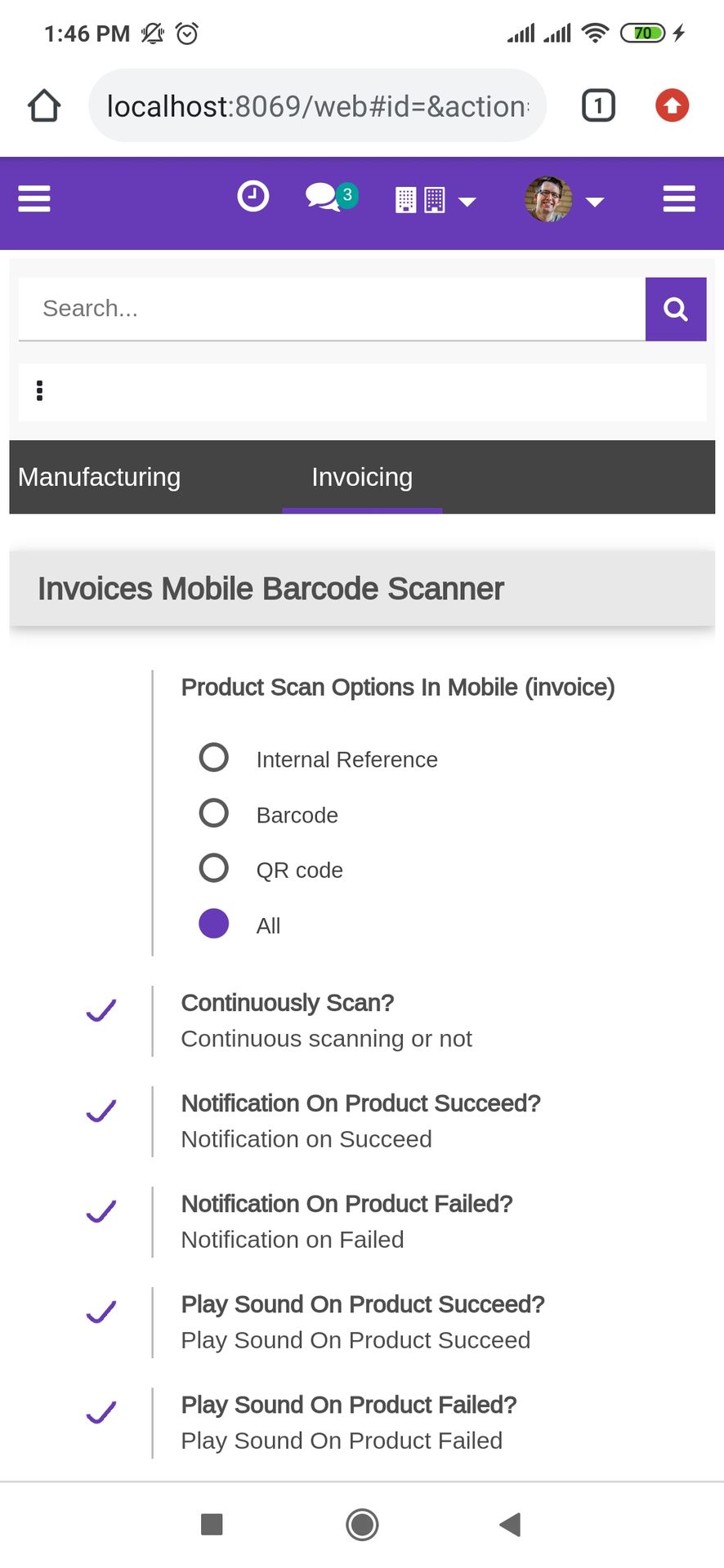Toggle Play Sound On Product Failed checkbox
This screenshot has height=1568, width=724.
pyautogui.click(x=101, y=1412)
